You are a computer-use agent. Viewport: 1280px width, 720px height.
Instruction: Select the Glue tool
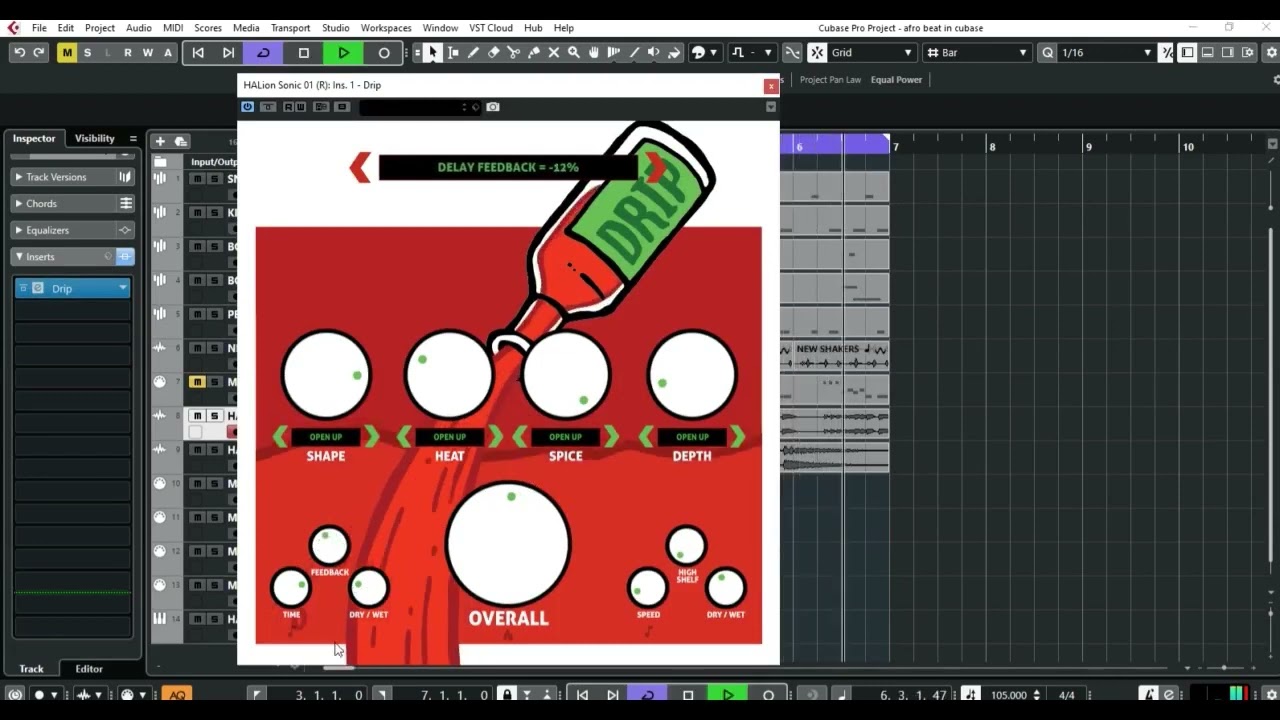pyautogui.click(x=533, y=52)
